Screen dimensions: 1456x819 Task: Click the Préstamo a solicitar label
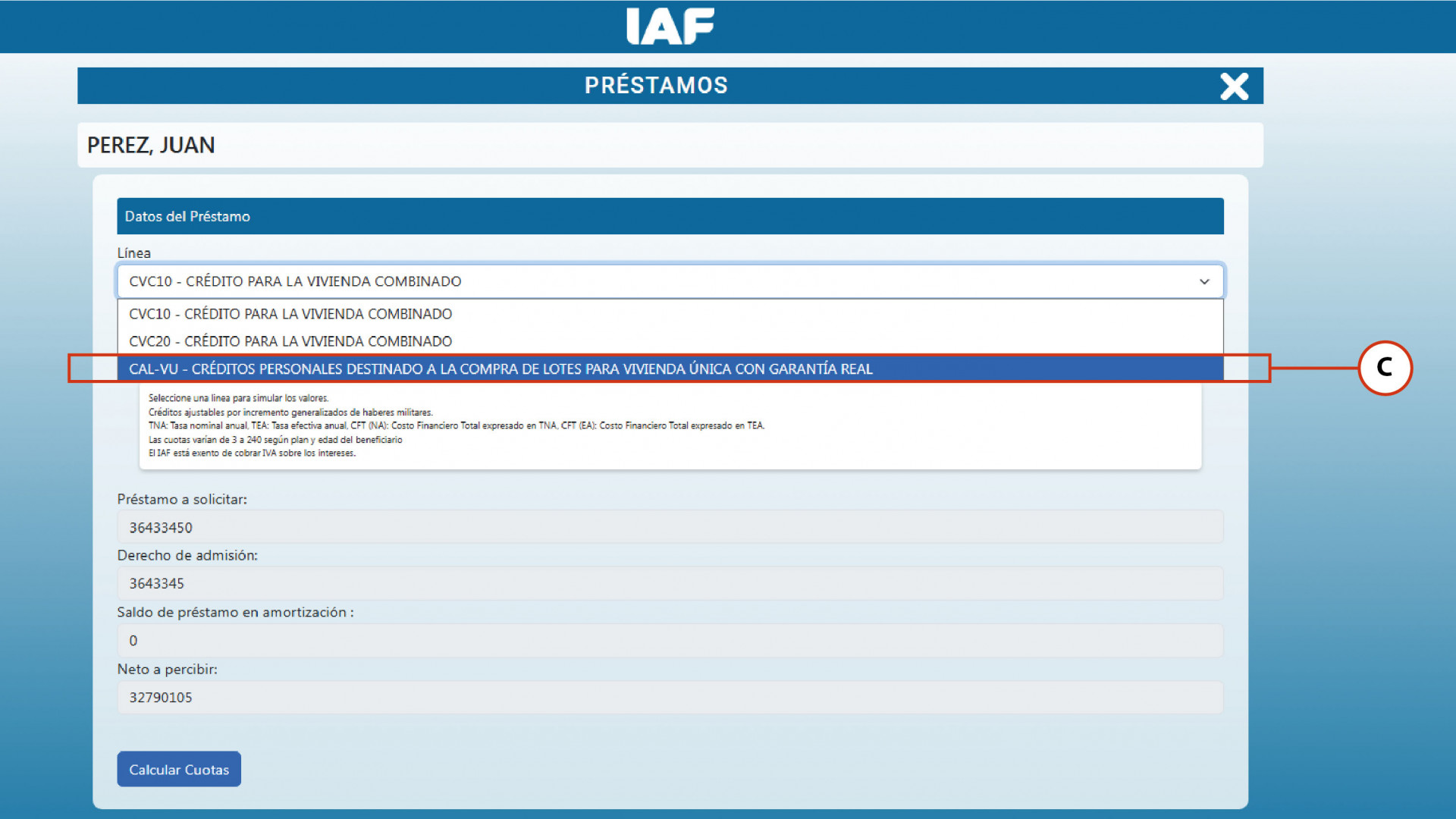[x=182, y=499]
